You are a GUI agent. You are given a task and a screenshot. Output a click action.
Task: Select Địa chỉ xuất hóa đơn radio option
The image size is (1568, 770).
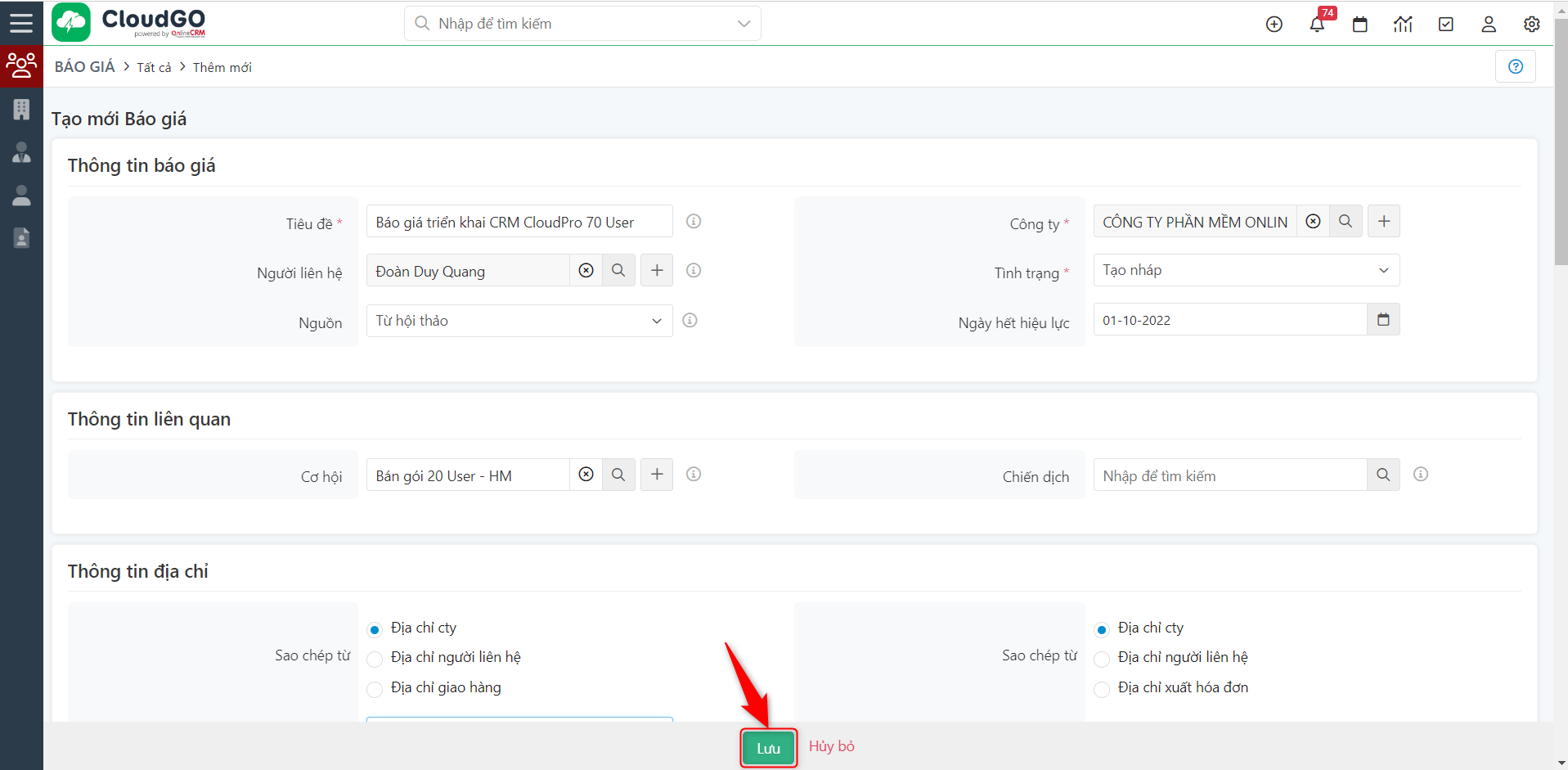tap(1102, 689)
